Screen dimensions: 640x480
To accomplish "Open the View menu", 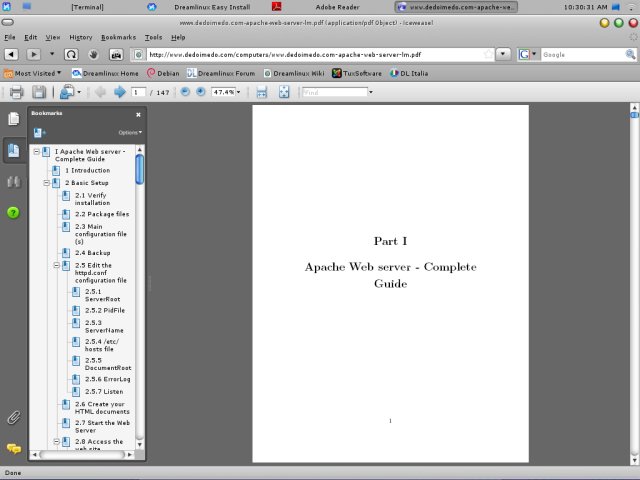I will point(53,37).
